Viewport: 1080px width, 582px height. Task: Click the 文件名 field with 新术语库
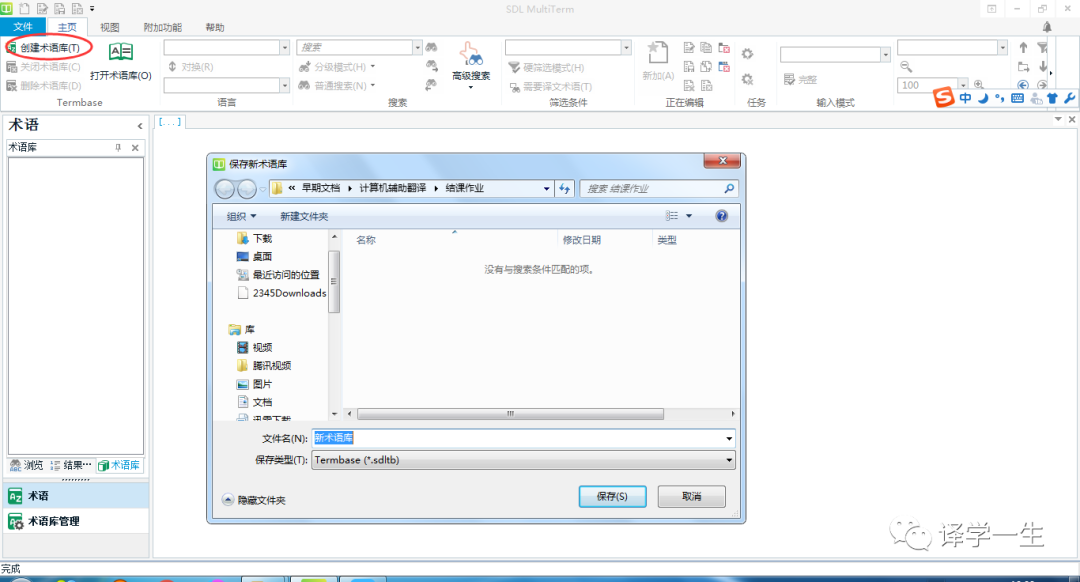(x=523, y=438)
